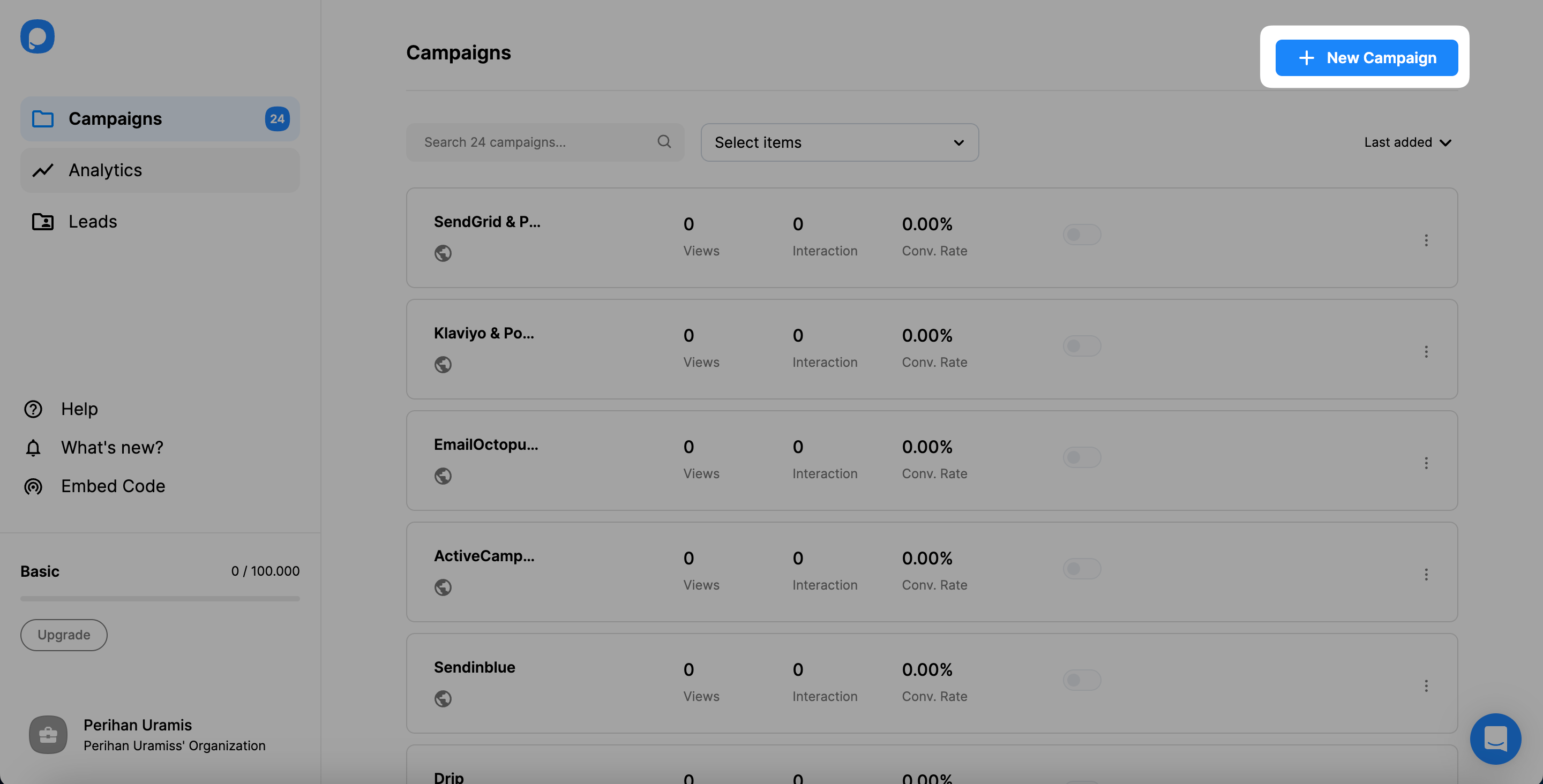The height and width of the screenshot is (784, 1543).
Task: Open the Analytics section
Action: (105, 170)
